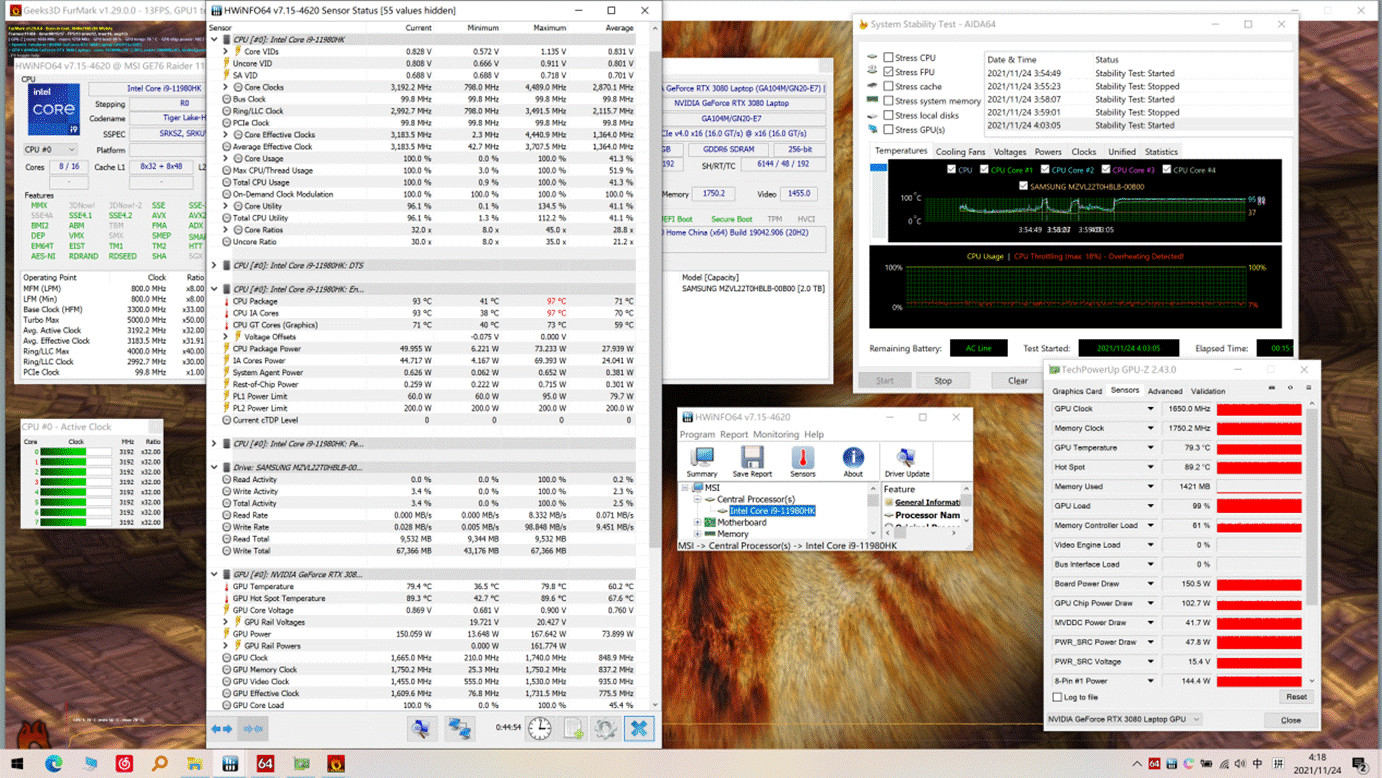This screenshot has width=1382, height=778.
Task: Click the network computers icon in the Sensor Status bar
Action: pos(459,728)
